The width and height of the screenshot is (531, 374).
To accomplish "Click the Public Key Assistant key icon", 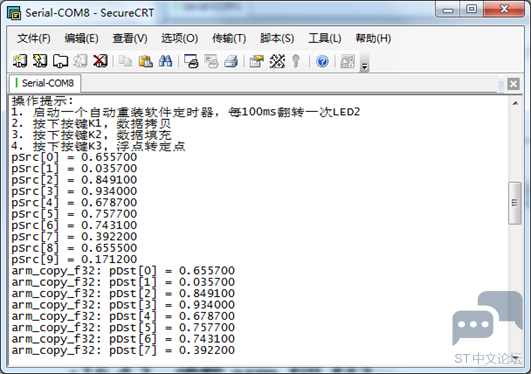I will coord(296,61).
